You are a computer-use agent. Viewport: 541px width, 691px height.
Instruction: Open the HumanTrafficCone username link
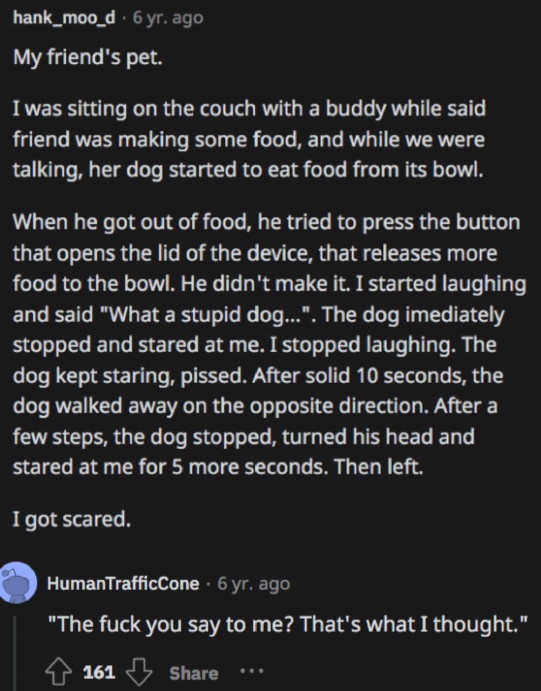[123, 583]
